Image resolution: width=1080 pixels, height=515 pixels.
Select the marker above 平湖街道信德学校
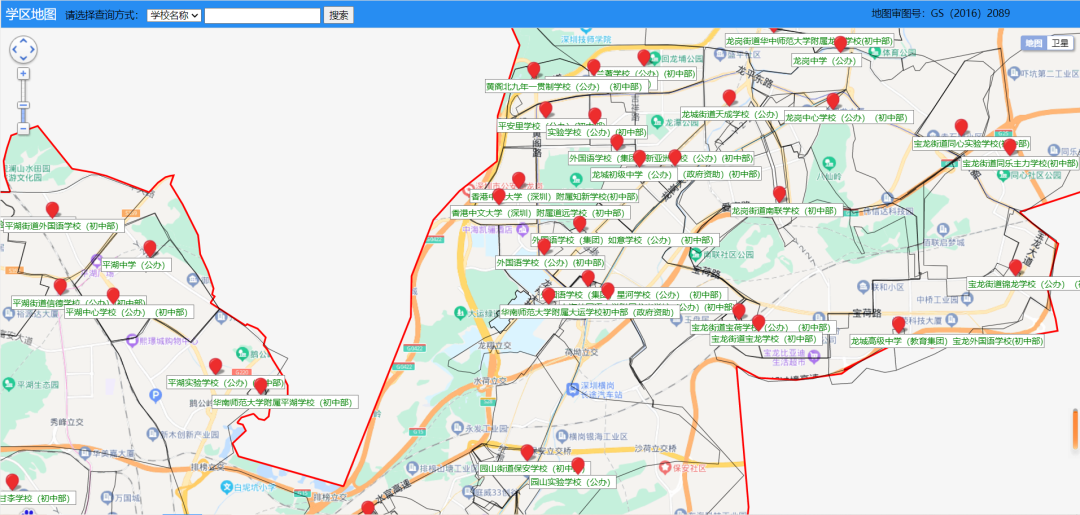pos(60,287)
